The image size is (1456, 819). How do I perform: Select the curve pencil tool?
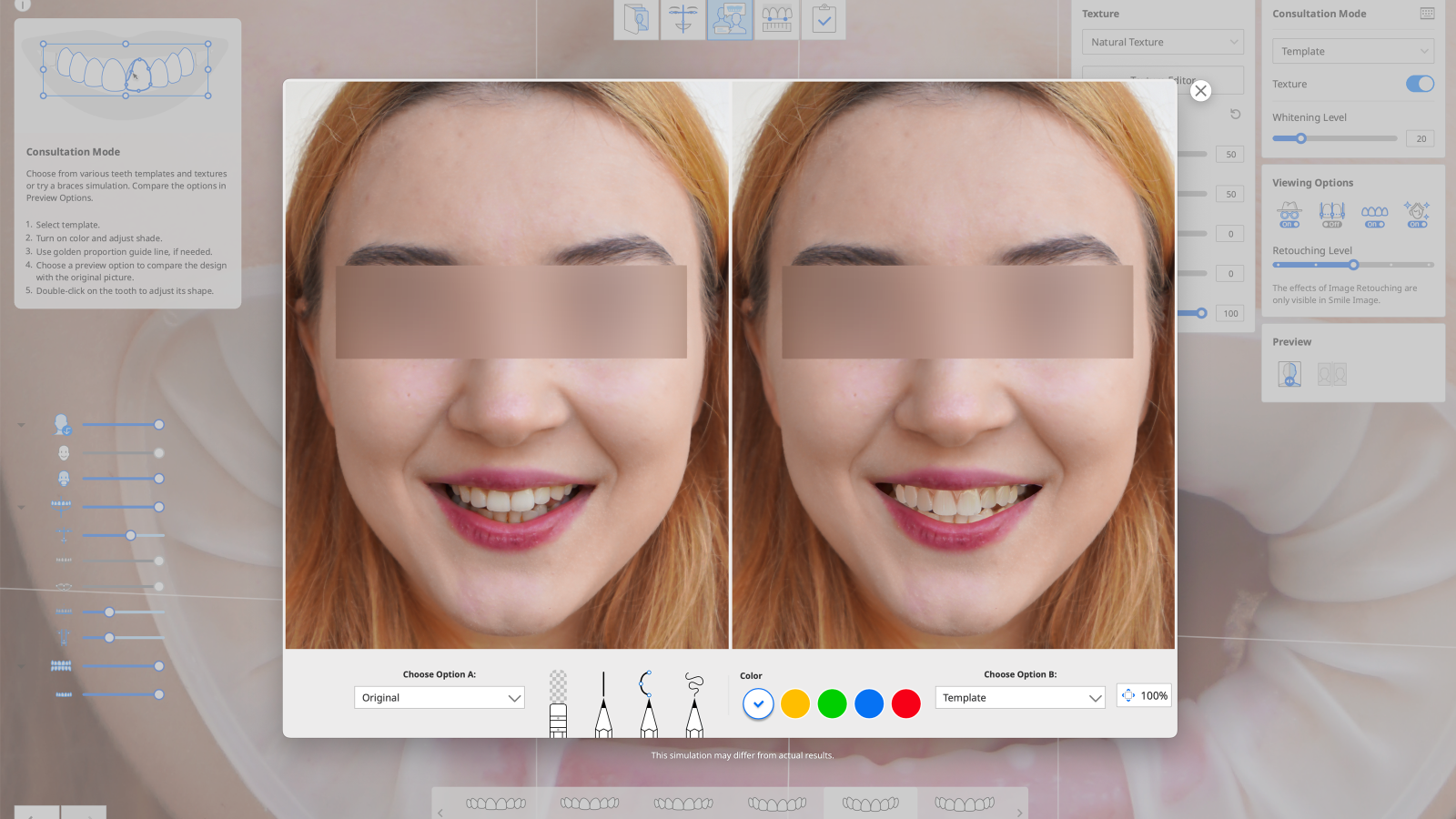coord(648,703)
